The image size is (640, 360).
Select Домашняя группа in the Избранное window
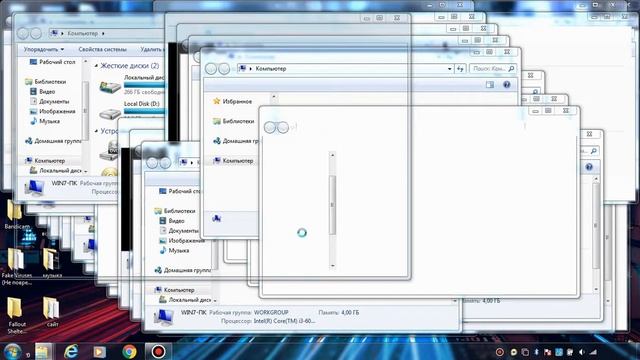point(236,141)
